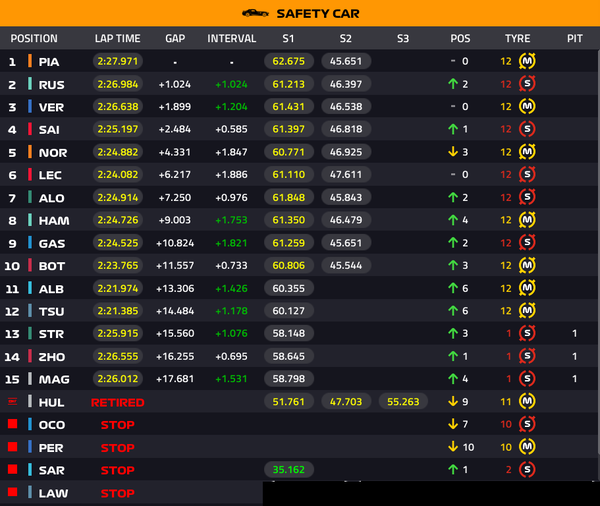Click the POSITION column header
The height and width of the screenshot is (506, 600).
coord(34,39)
